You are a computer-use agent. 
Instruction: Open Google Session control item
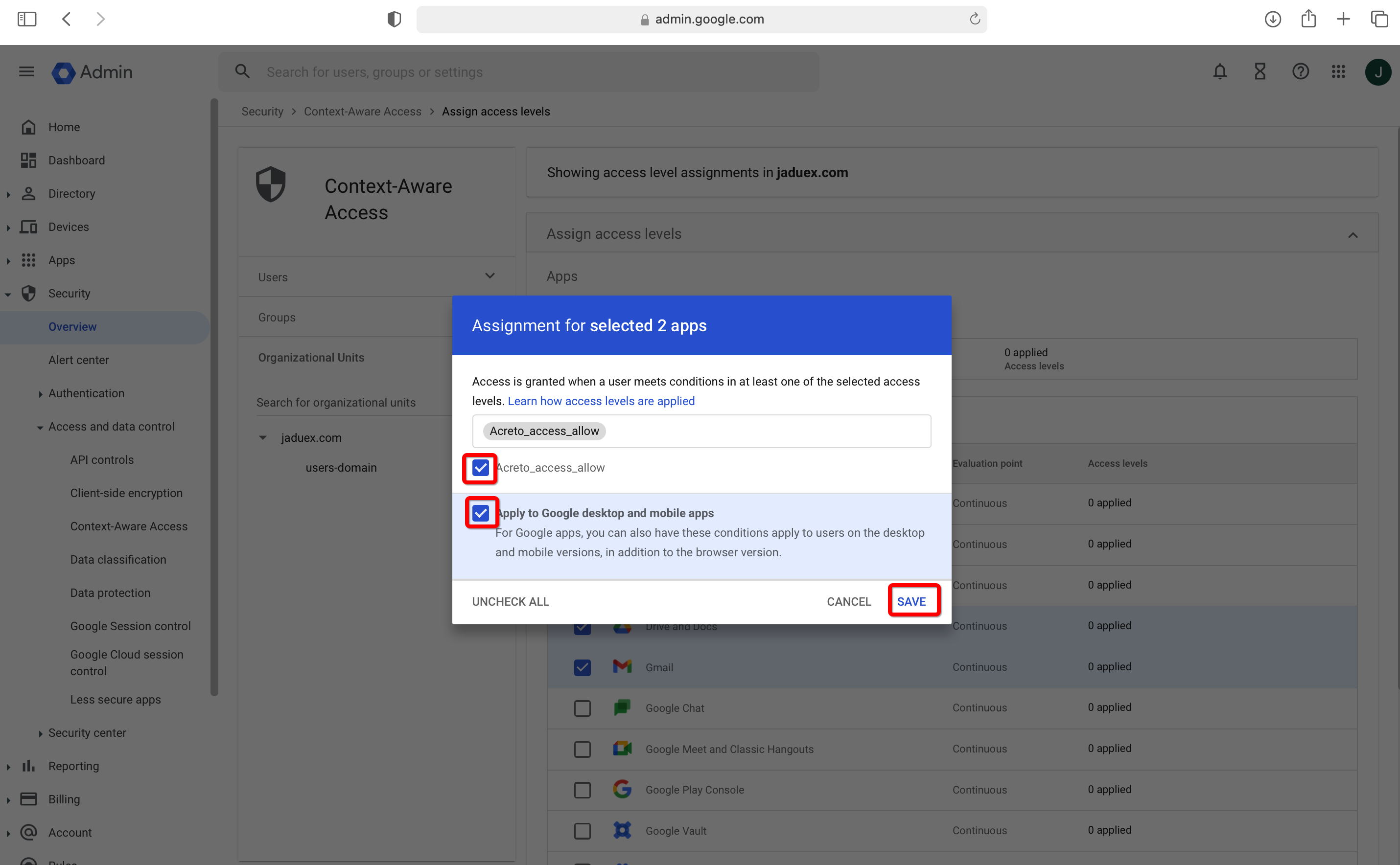click(x=131, y=626)
